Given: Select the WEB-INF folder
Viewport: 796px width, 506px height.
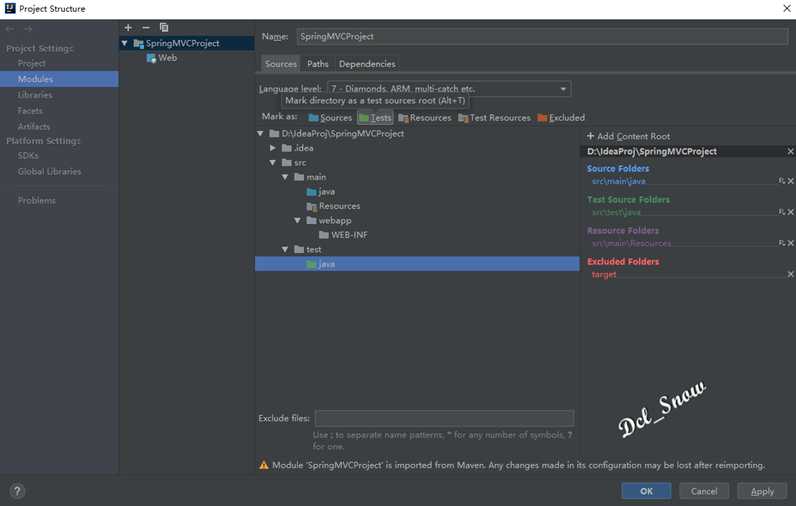Looking at the screenshot, I should 343,235.
